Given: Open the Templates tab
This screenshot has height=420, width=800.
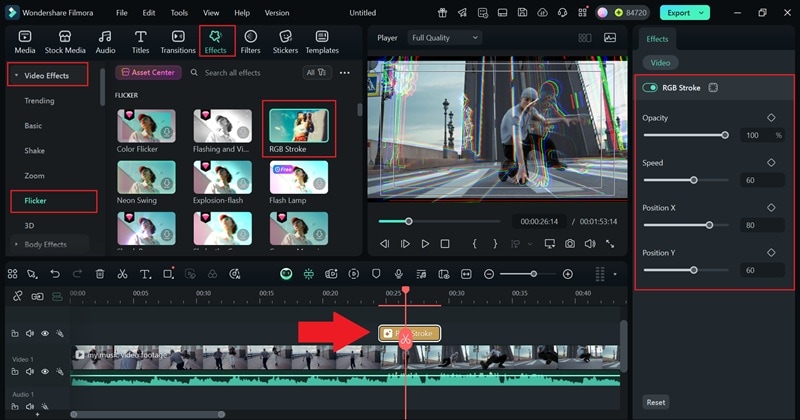Looking at the screenshot, I should (x=322, y=42).
